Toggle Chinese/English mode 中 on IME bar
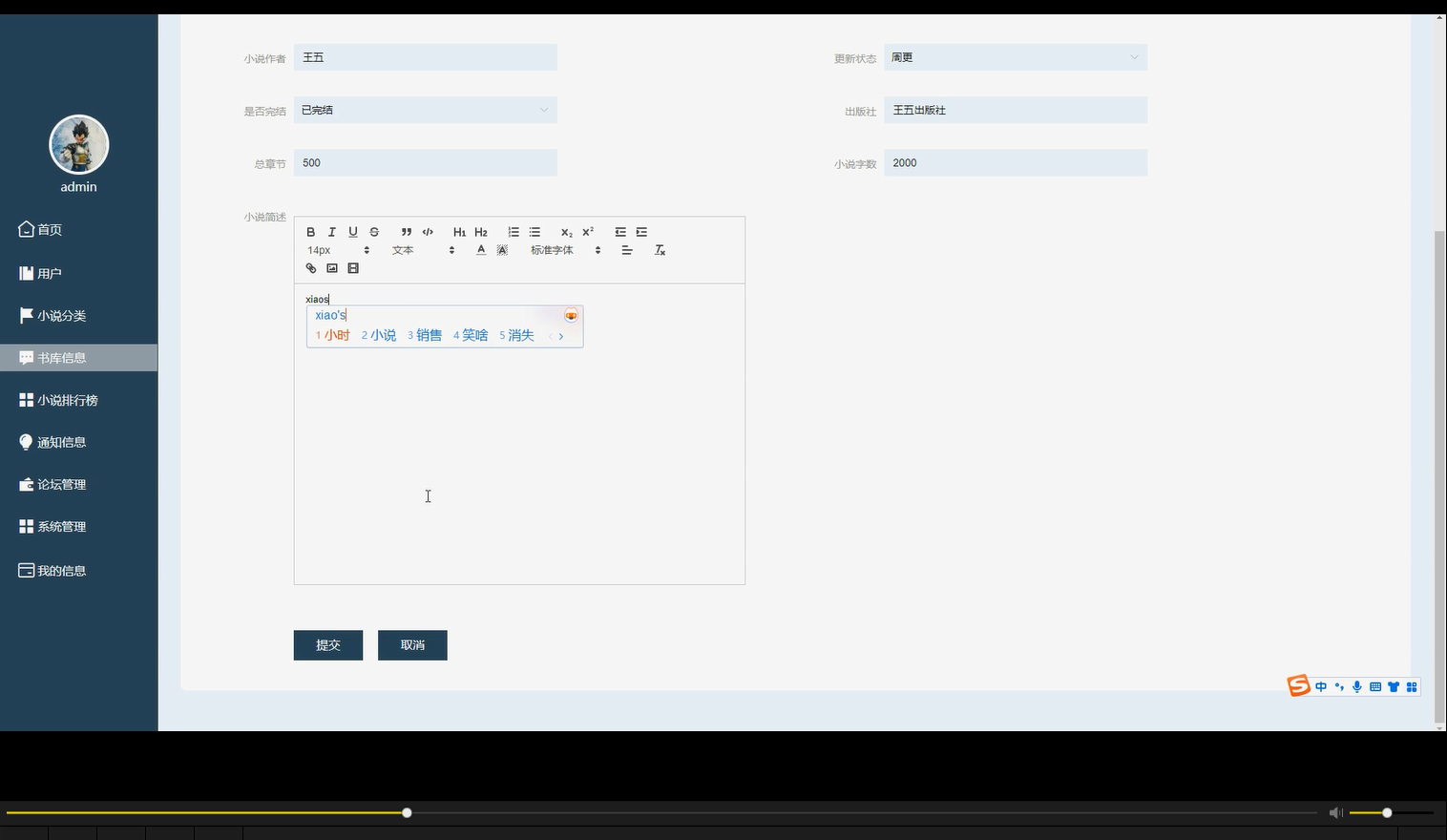 [1321, 686]
